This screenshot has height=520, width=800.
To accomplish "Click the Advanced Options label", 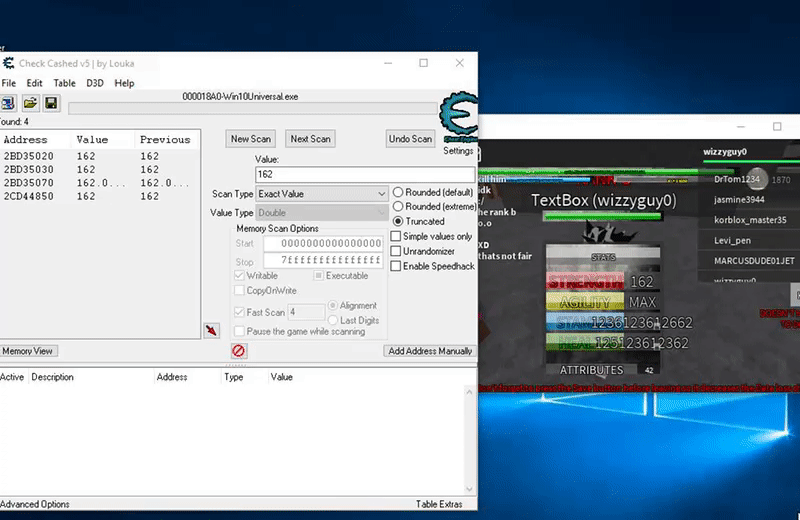I will point(35,504).
